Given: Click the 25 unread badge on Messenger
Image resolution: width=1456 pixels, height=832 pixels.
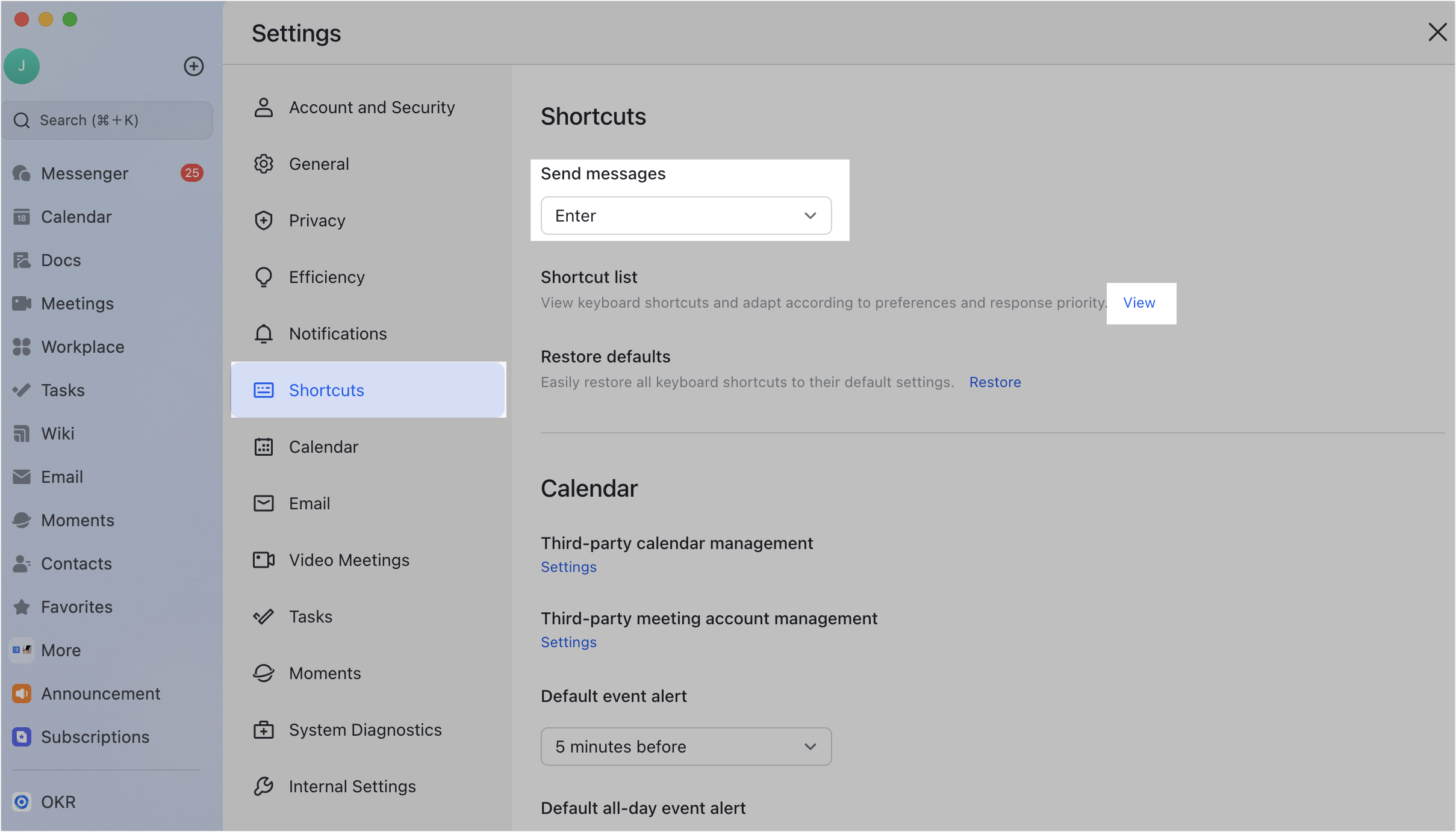Looking at the screenshot, I should click(192, 173).
